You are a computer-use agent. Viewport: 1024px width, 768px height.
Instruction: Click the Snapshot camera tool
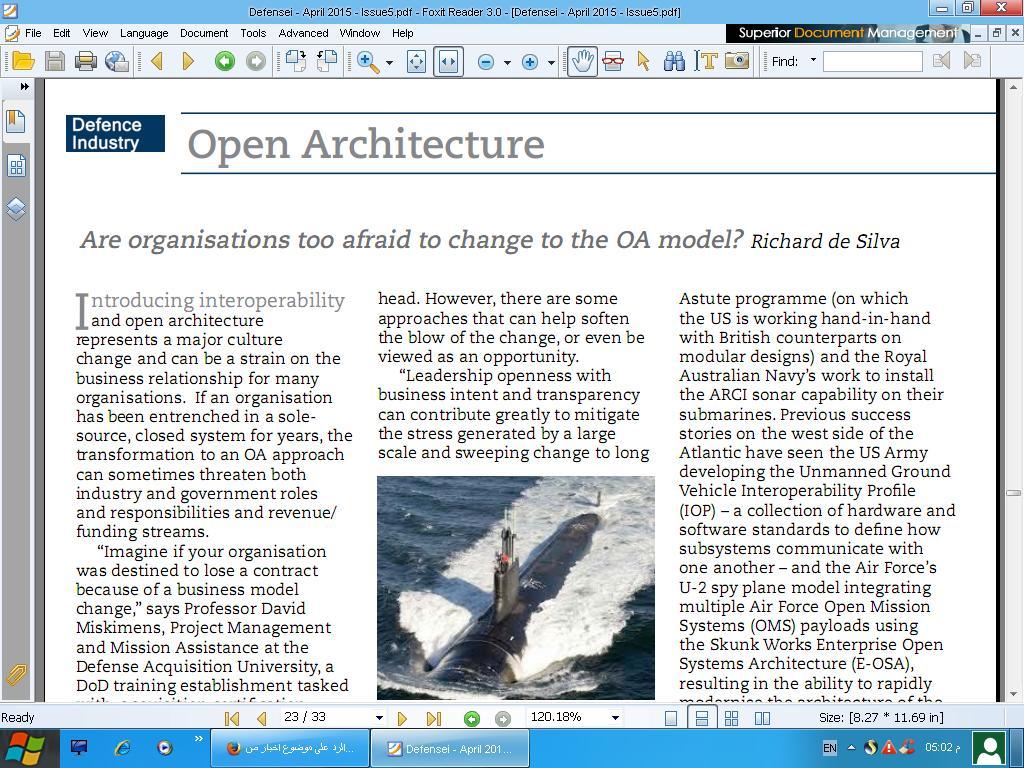[737, 61]
